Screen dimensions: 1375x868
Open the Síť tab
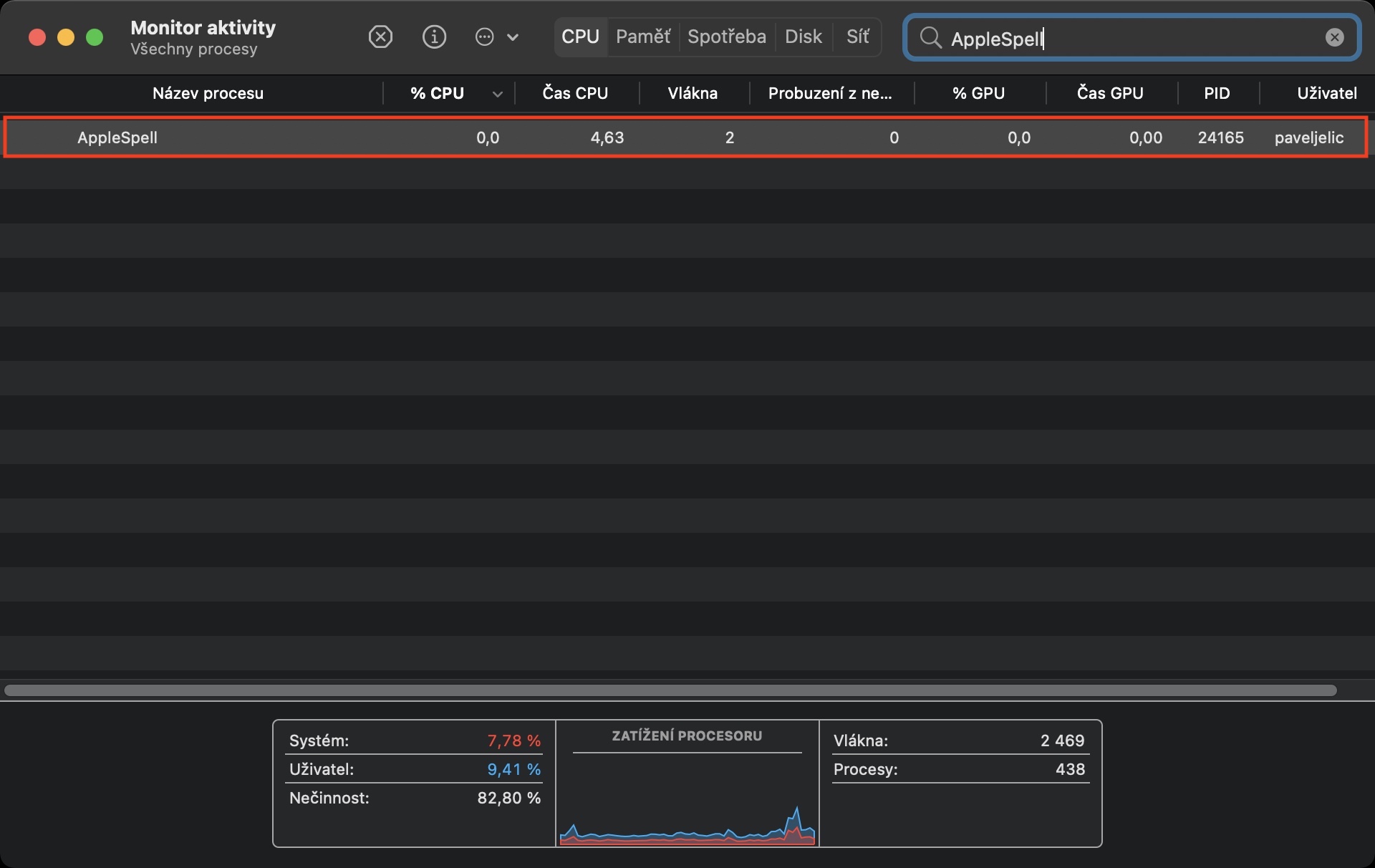pyautogui.click(x=857, y=37)
